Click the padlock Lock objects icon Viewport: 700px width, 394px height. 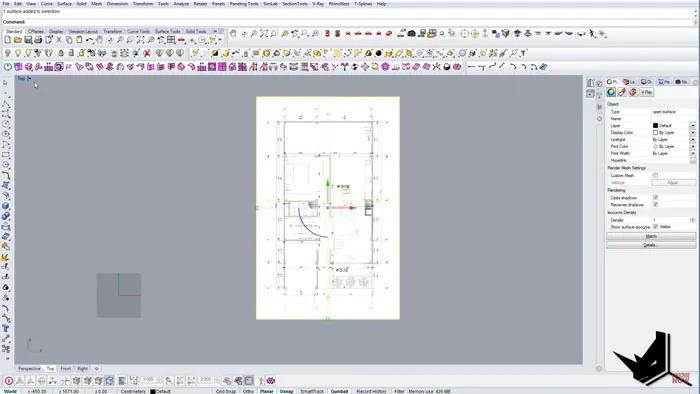click(x=61, y=53)
